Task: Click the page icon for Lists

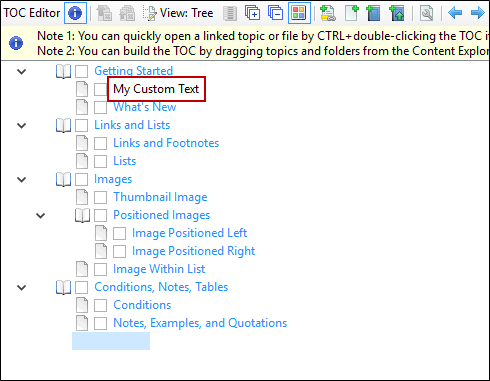Action: (82, 161)
